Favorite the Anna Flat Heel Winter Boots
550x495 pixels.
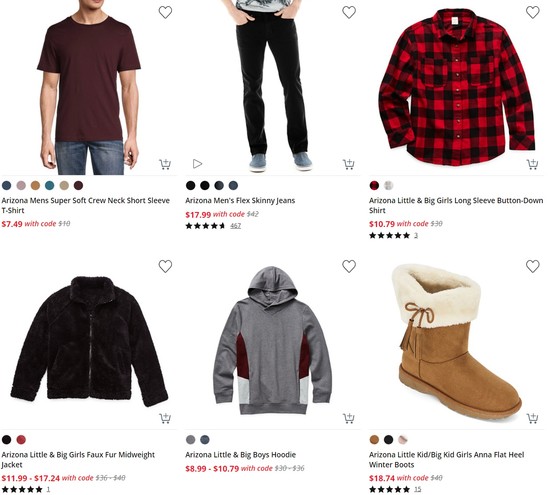click(532, 266)
